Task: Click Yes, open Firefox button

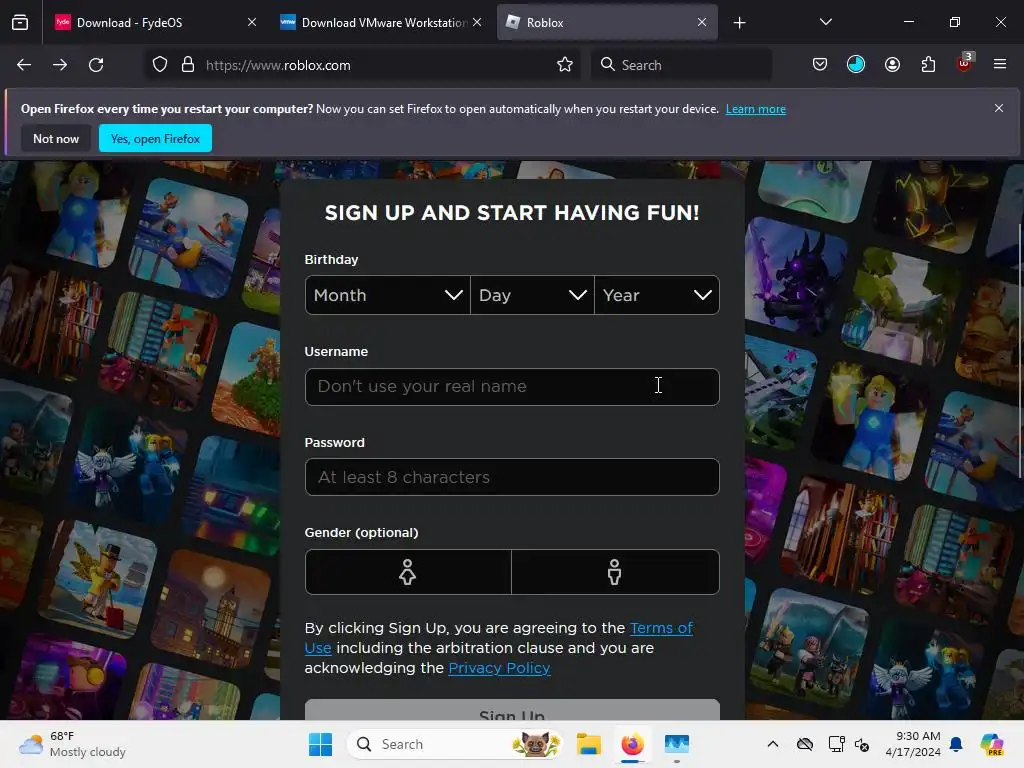Action: [155, 138]
